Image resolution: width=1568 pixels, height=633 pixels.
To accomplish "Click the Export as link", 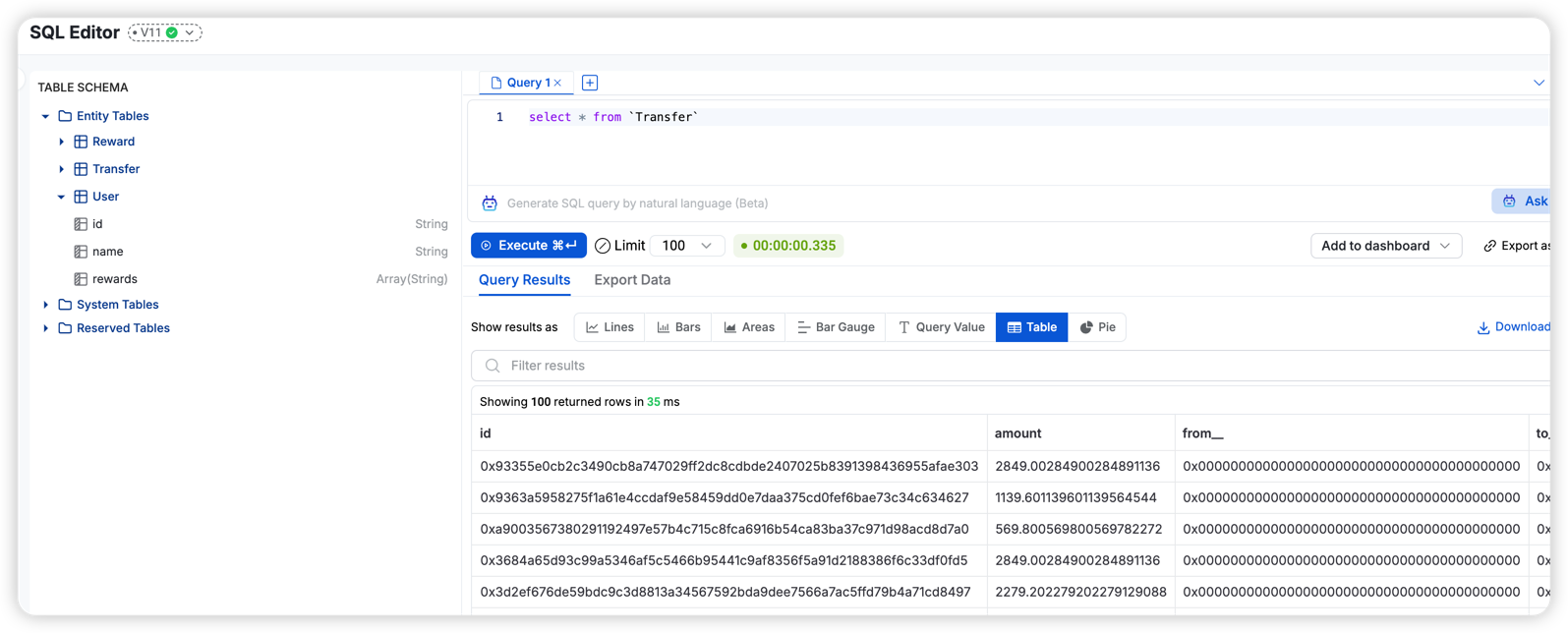I will (1516, 246).
